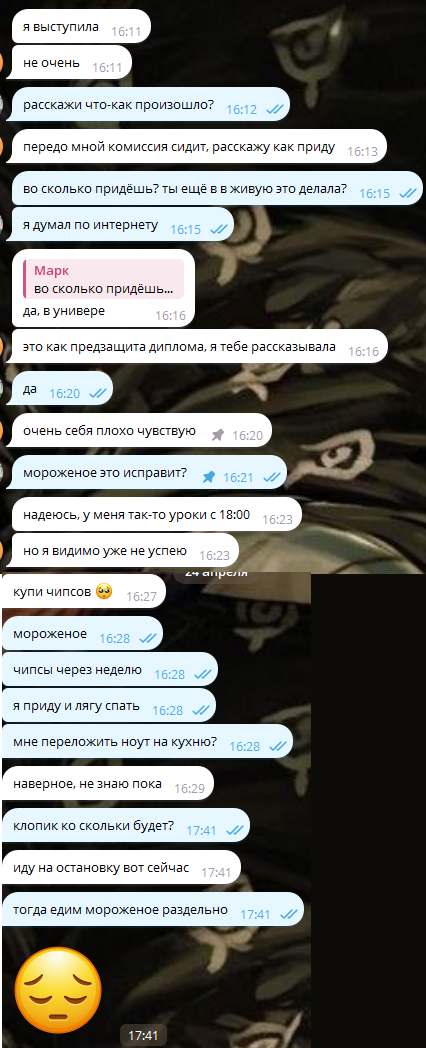Click the read checkmarks on 'мне переложить ноут на кухню?'
The image size is (426, 1048).
277,747
